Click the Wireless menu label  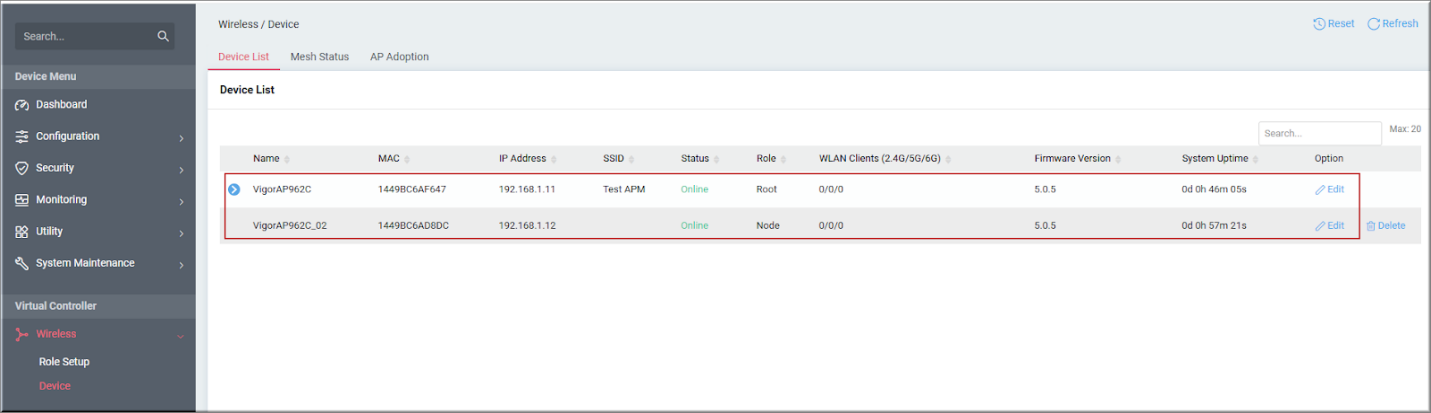click(x=56, y=335)
